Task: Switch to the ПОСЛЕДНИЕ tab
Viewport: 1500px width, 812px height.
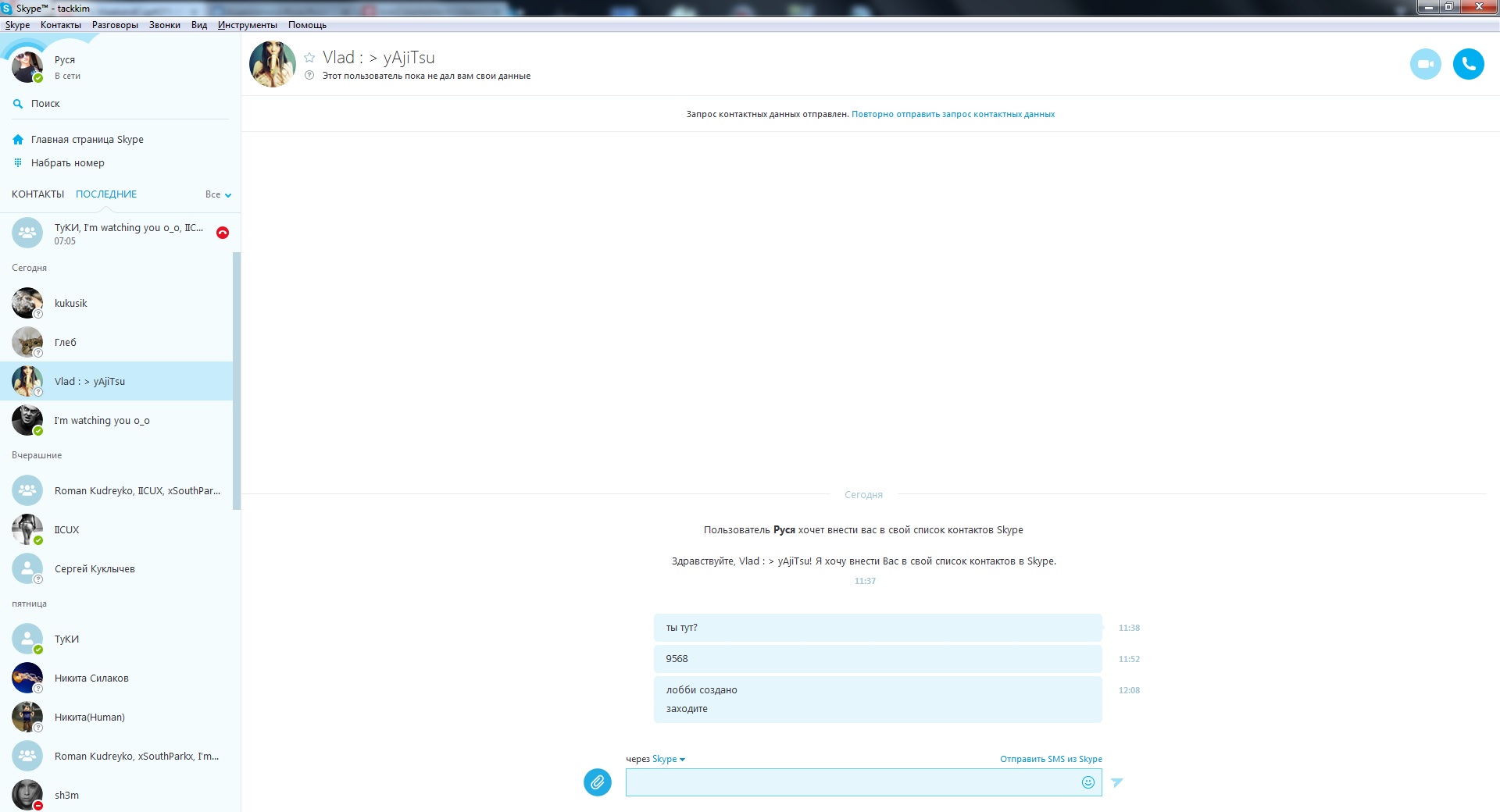Action: point(106,194)
